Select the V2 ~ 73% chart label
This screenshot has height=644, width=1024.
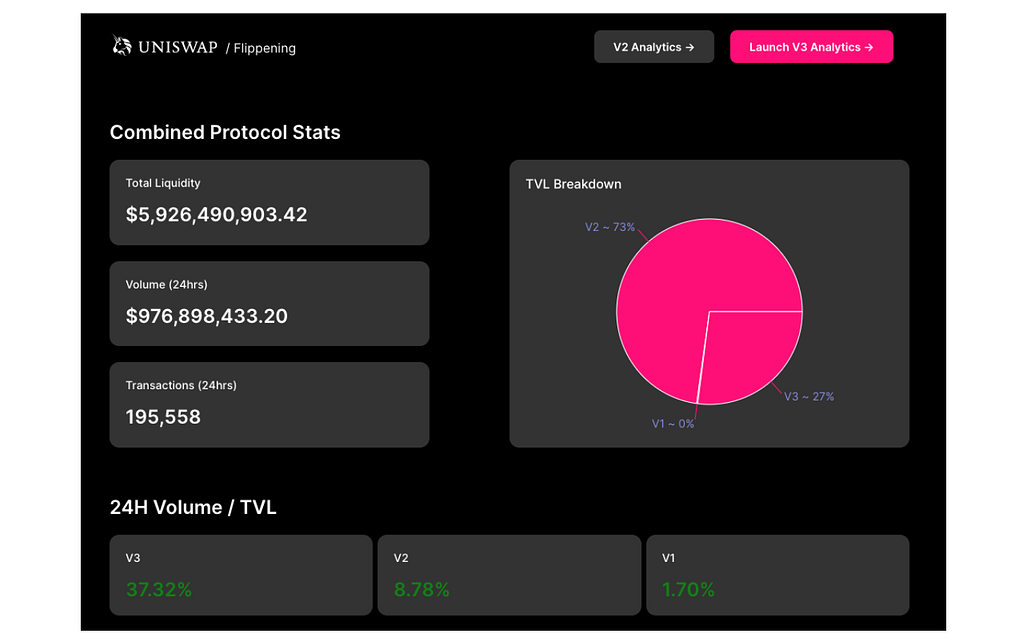tap(609, 227)
